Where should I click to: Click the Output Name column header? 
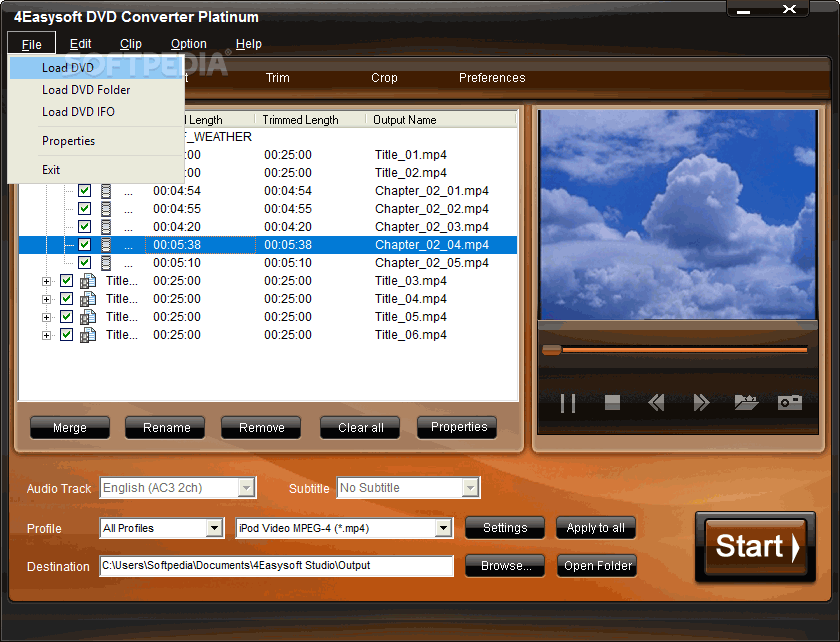pos(440,120)
